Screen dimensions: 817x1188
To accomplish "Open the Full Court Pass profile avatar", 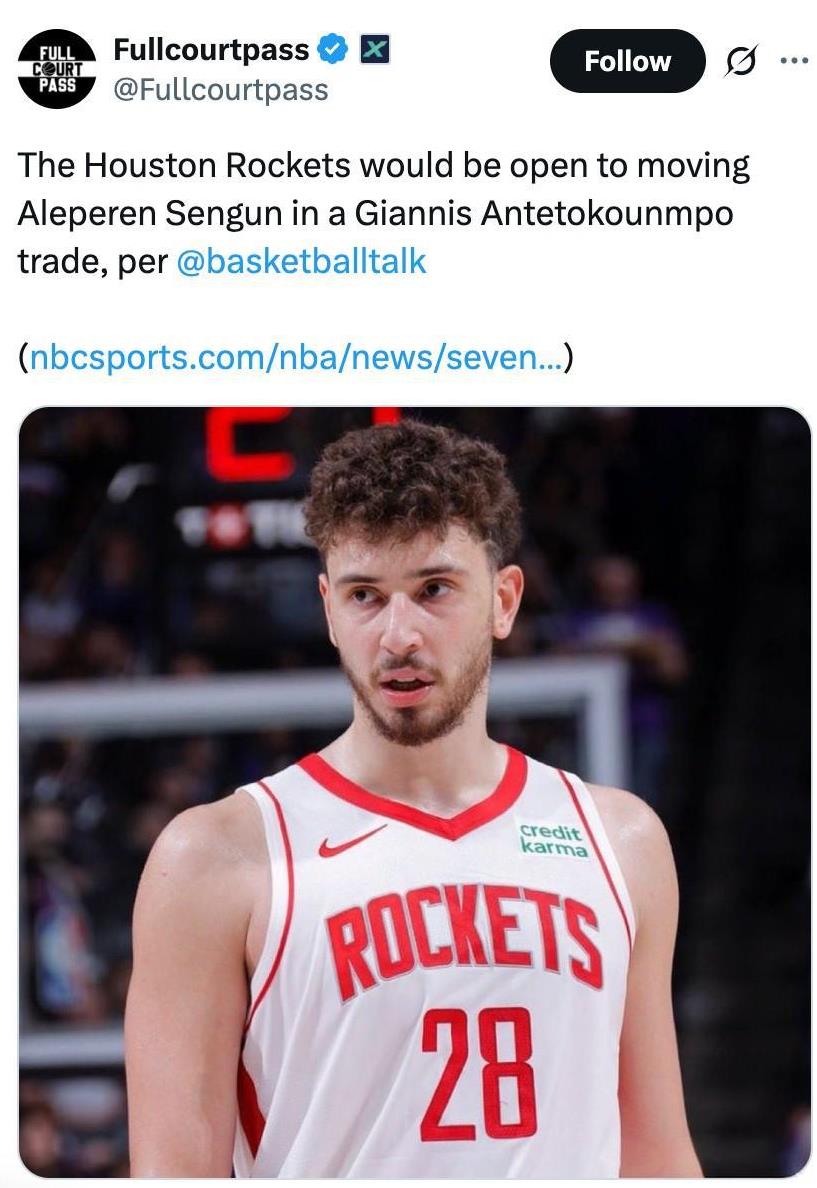I will (x=57, y=69).
